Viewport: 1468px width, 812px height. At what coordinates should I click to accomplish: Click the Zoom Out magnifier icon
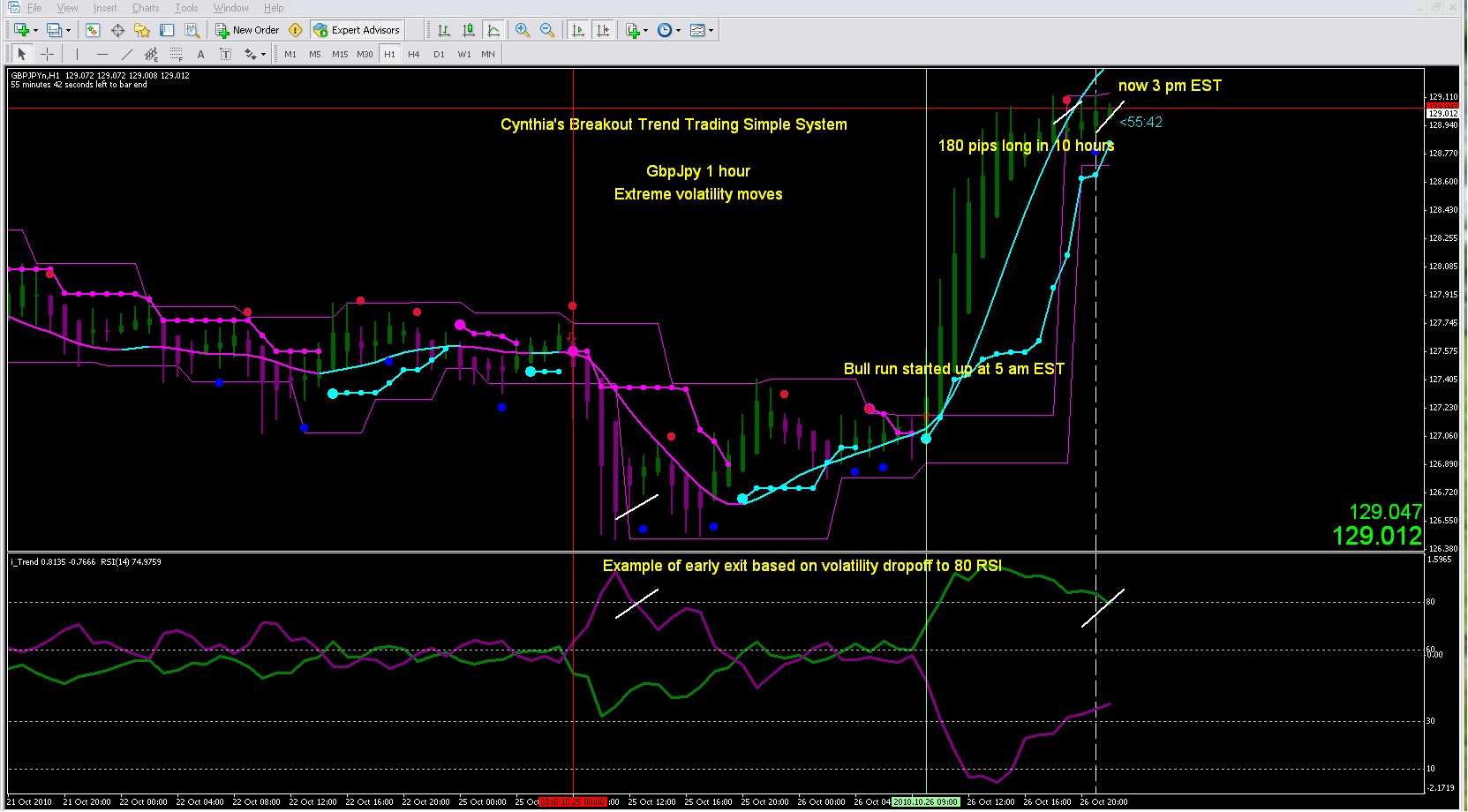547,30
